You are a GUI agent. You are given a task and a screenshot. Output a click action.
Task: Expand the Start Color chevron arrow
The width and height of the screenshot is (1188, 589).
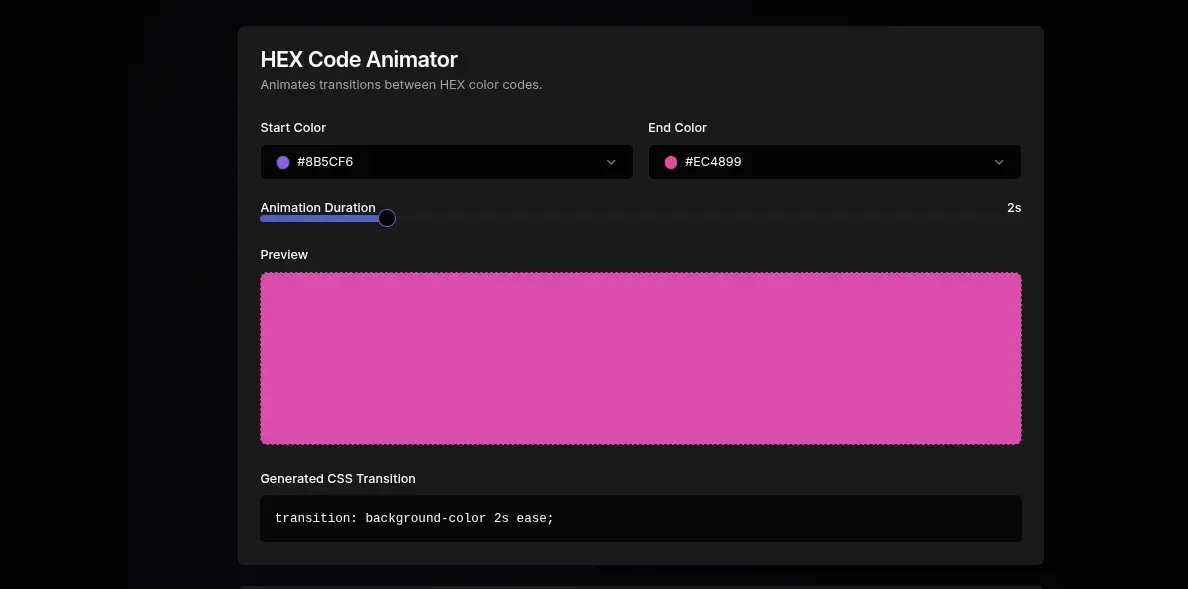(611, 161)
